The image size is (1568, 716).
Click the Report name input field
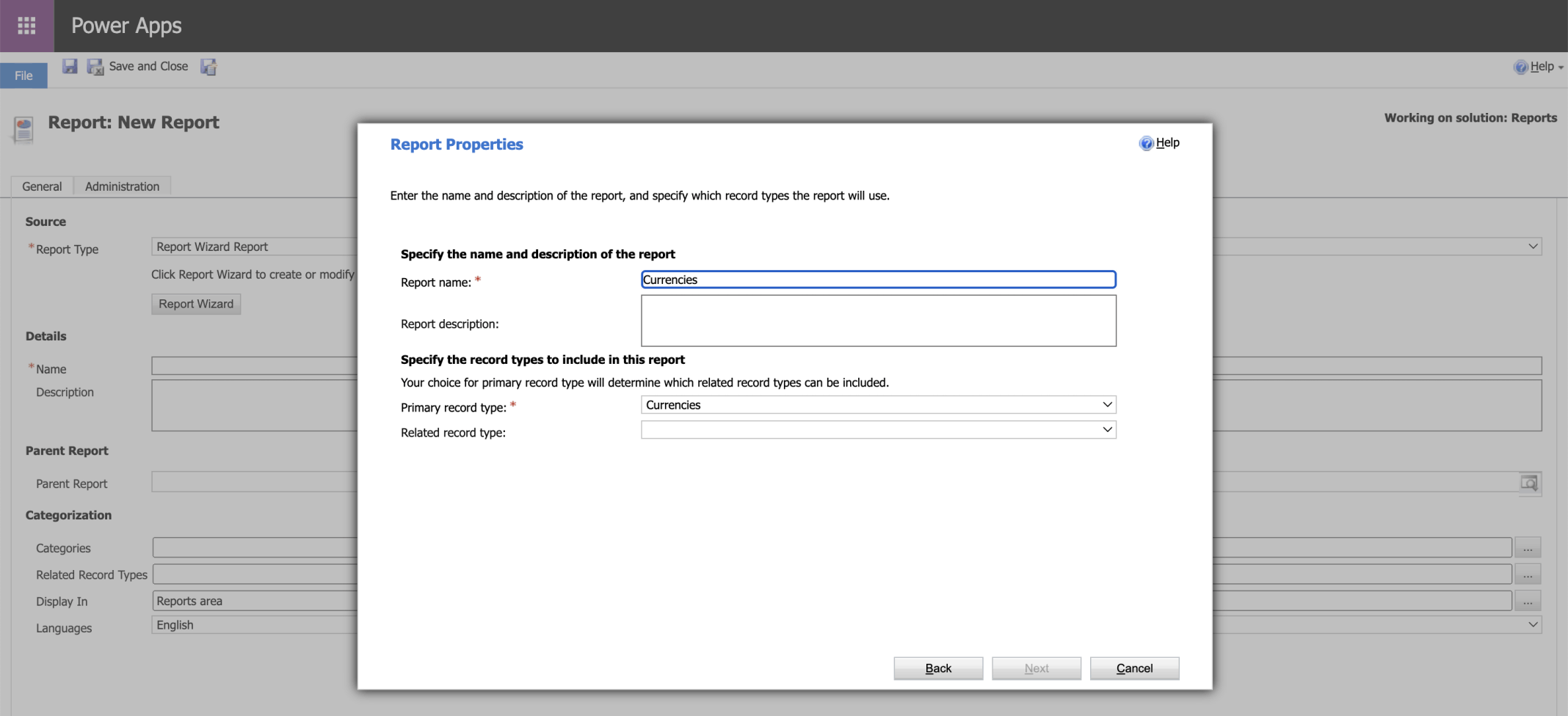coord(878,280)
